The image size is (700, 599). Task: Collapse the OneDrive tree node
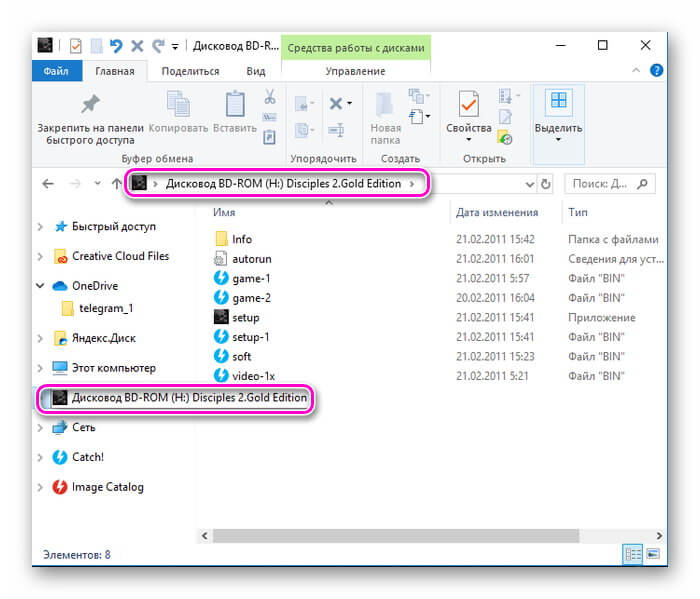40,286
